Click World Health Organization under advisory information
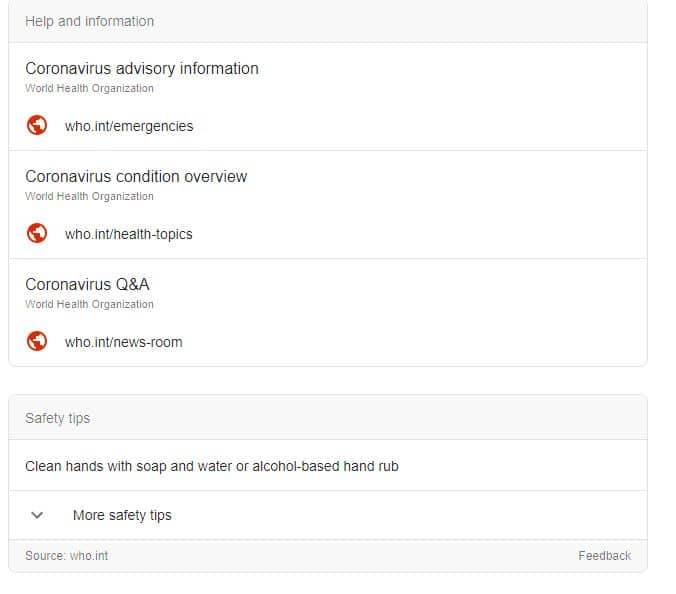This screenshot has height=594, width=676. 89,89
